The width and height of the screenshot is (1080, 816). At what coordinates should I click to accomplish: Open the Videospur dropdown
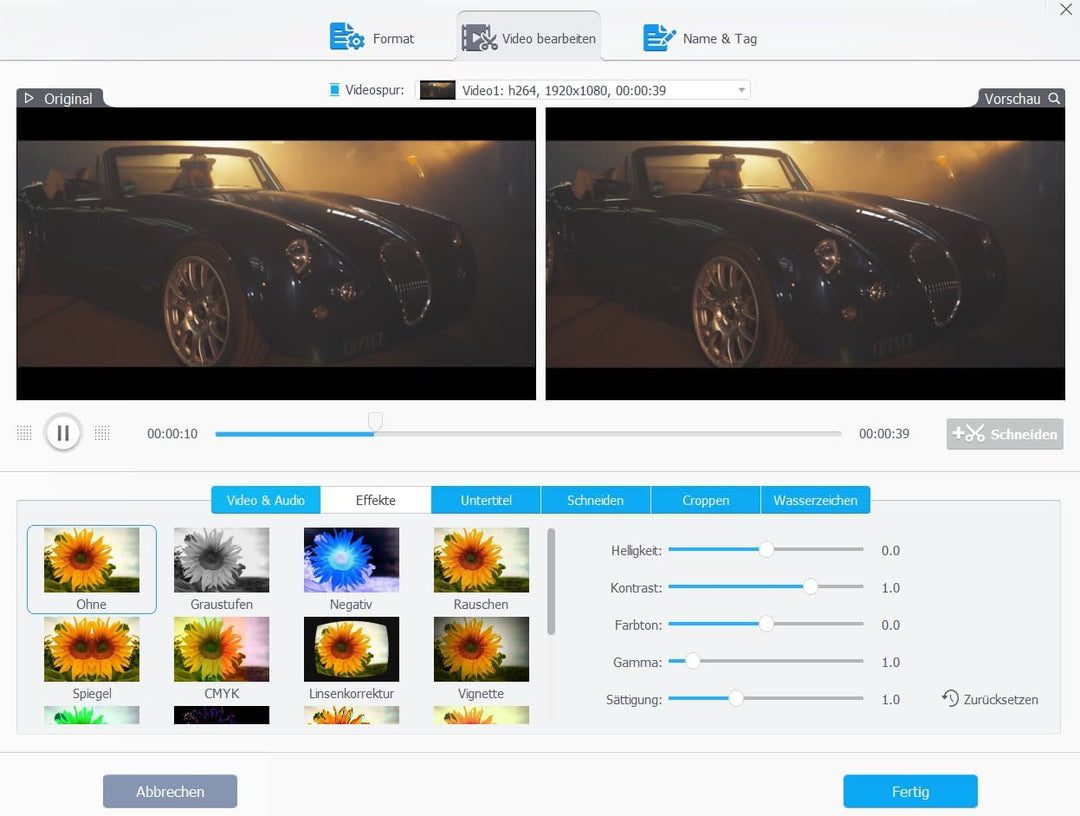(x=741, y=90)
